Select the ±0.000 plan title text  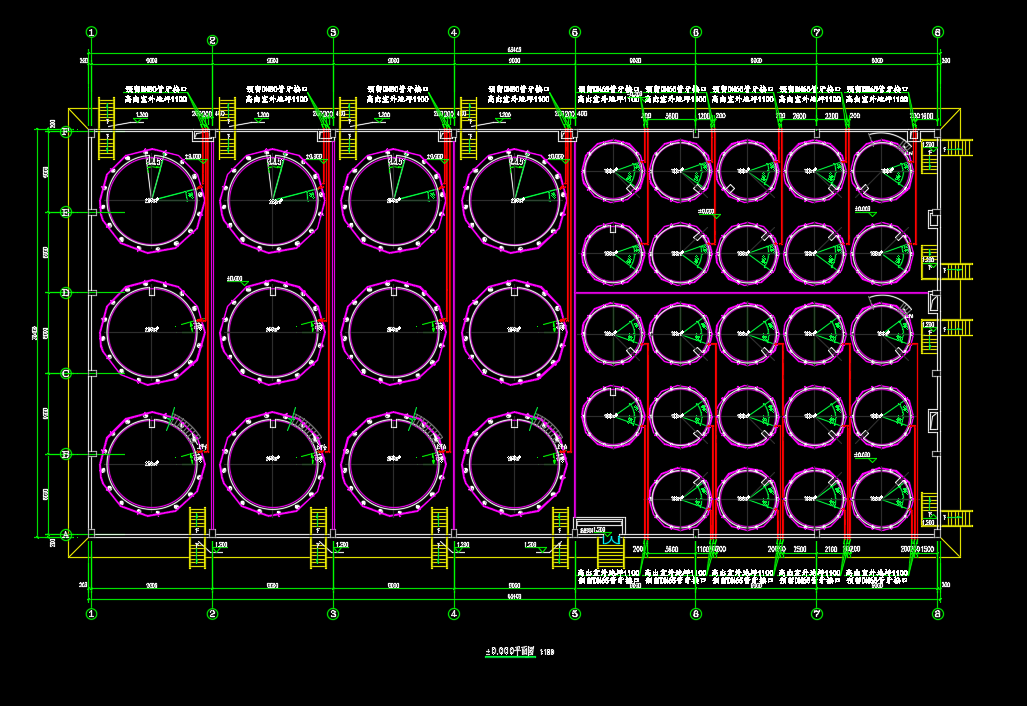point(510,652)
